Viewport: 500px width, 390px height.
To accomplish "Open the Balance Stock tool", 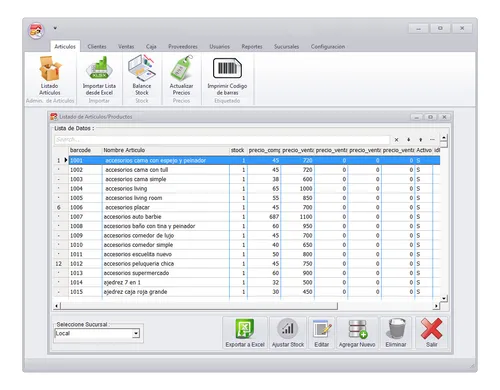I will [142, 76].
